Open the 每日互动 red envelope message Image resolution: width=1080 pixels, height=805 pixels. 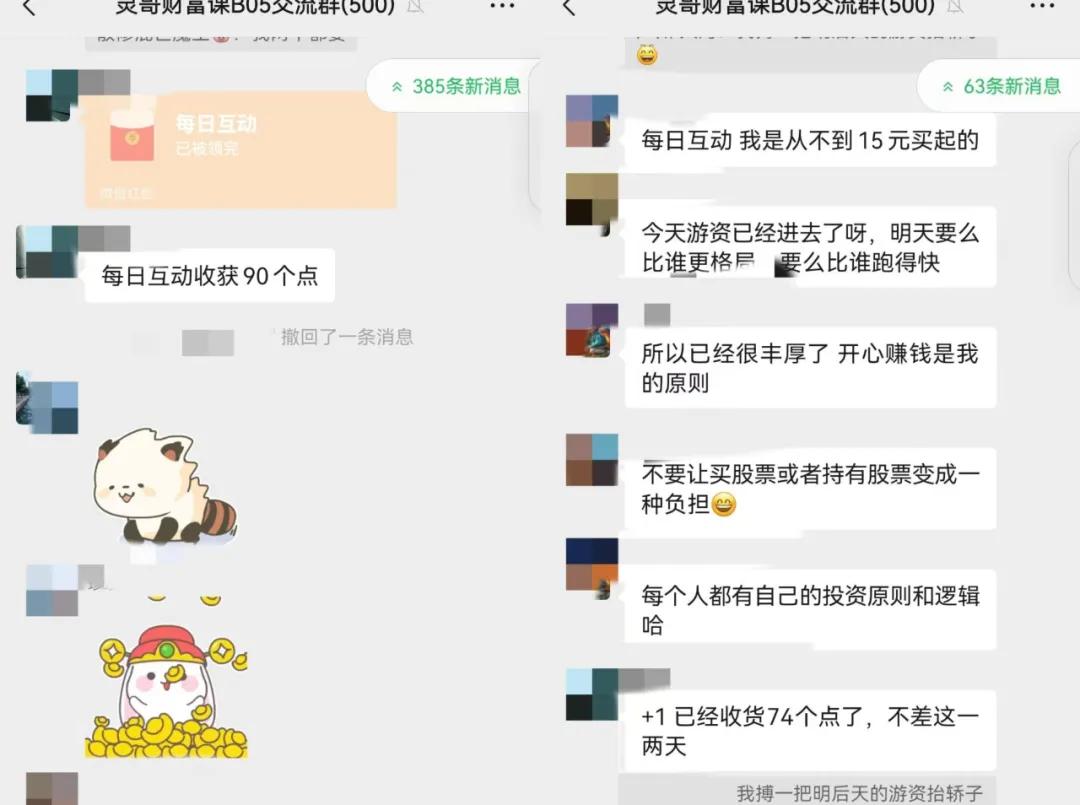coord(240,149)
